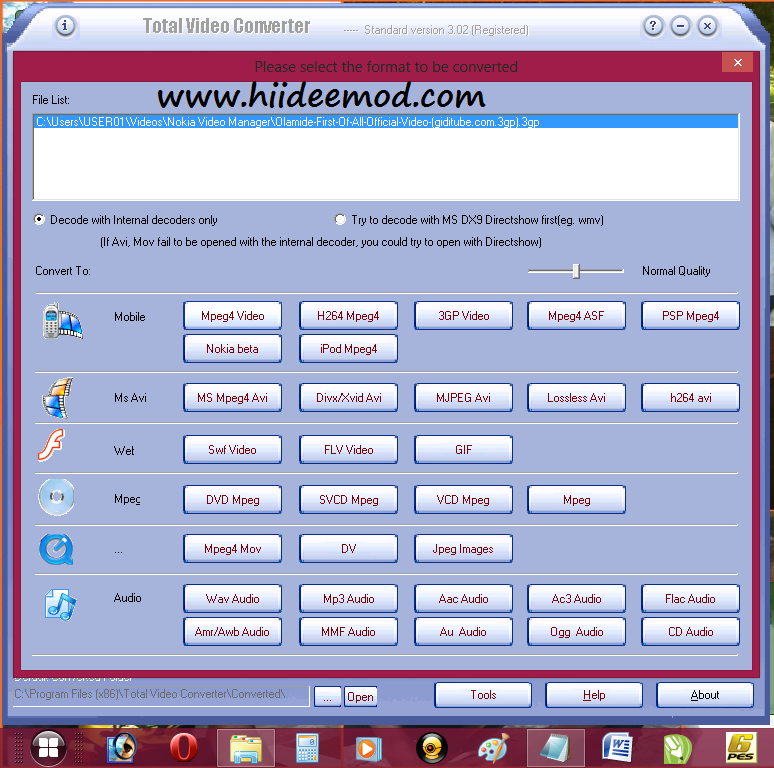Convert to 3GP Video

point(464,316)
